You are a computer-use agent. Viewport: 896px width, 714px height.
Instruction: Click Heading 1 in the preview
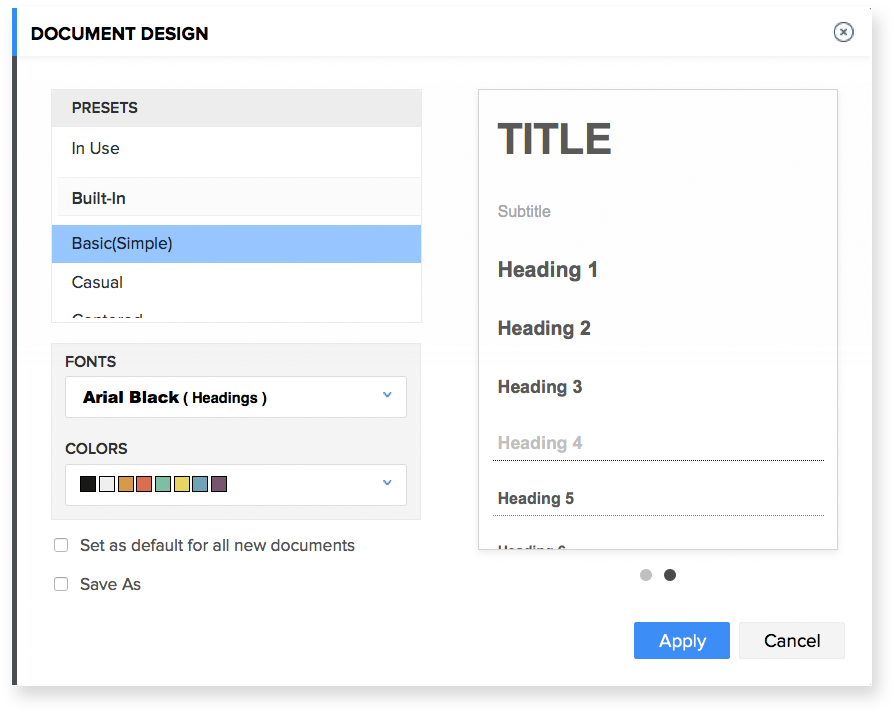[548, 270]
